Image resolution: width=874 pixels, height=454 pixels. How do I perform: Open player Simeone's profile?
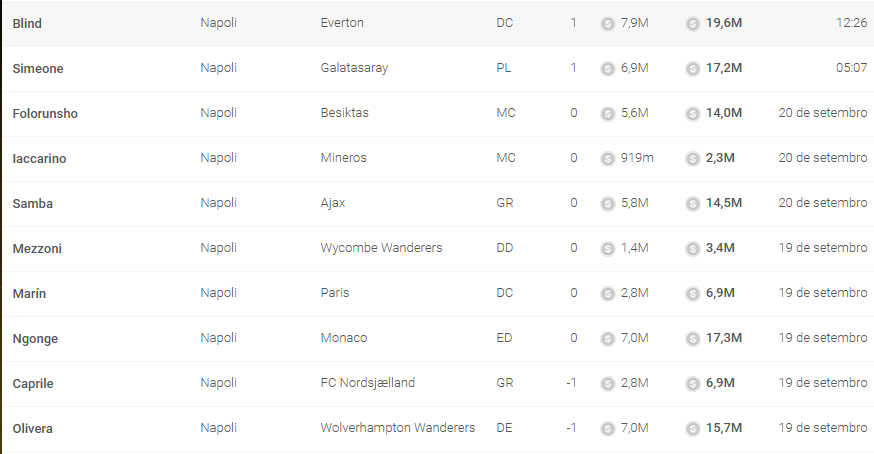(x=38, y=69)
